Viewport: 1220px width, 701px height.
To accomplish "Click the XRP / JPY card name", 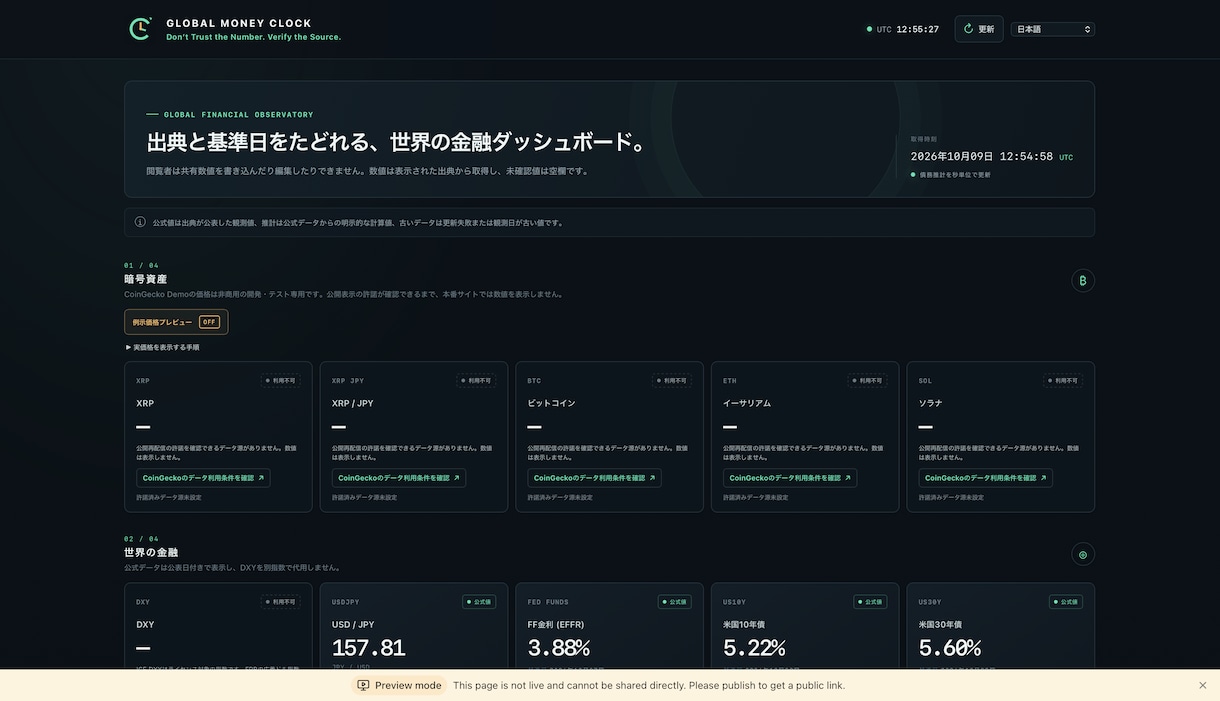I will pos(352,403).
